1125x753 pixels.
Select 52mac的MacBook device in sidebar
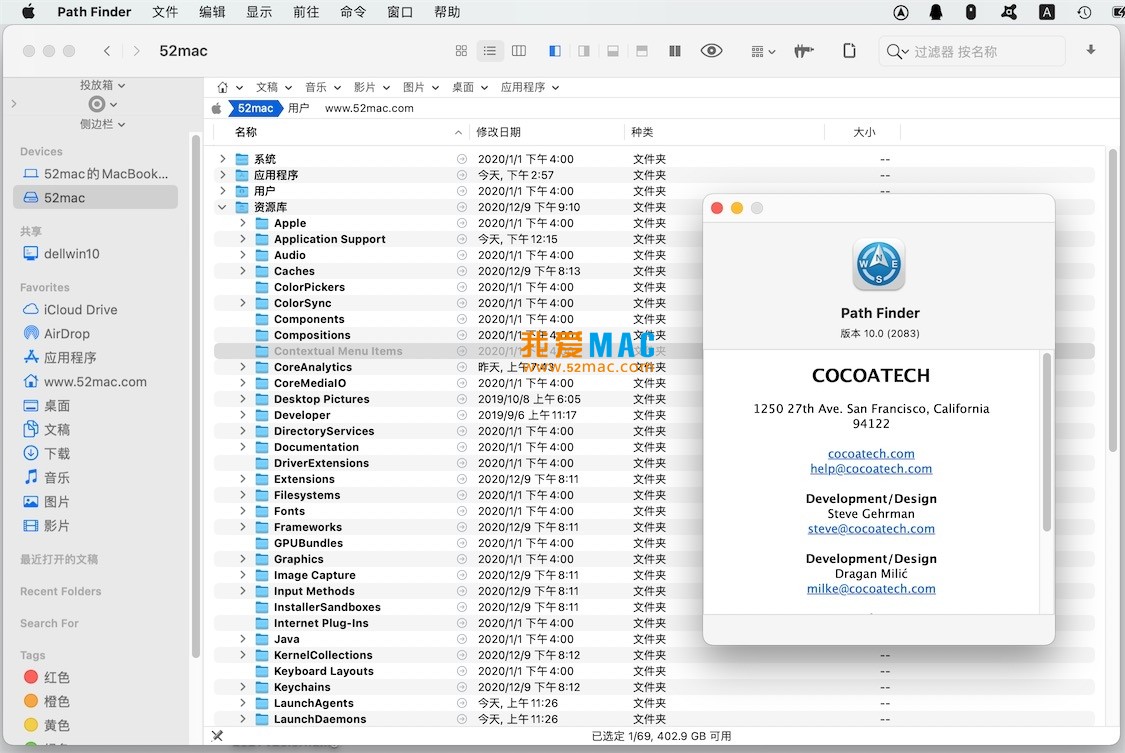pyautogui.click(x=95, y=174)
